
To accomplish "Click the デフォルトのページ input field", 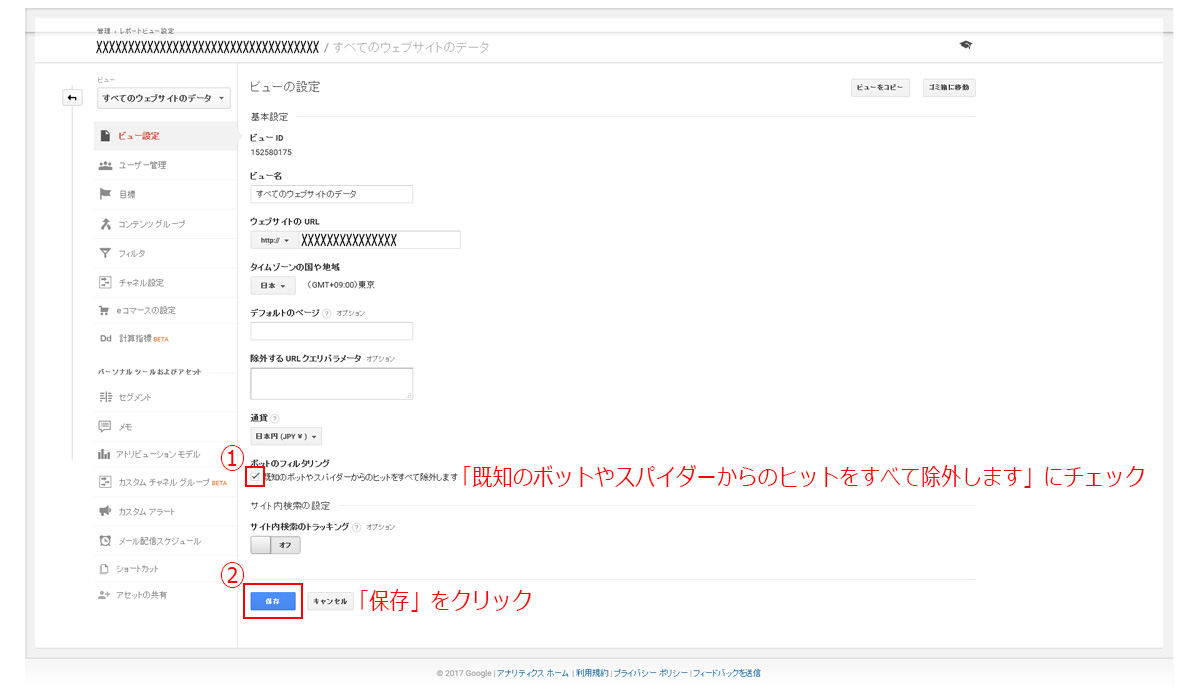I will point(331,331).
